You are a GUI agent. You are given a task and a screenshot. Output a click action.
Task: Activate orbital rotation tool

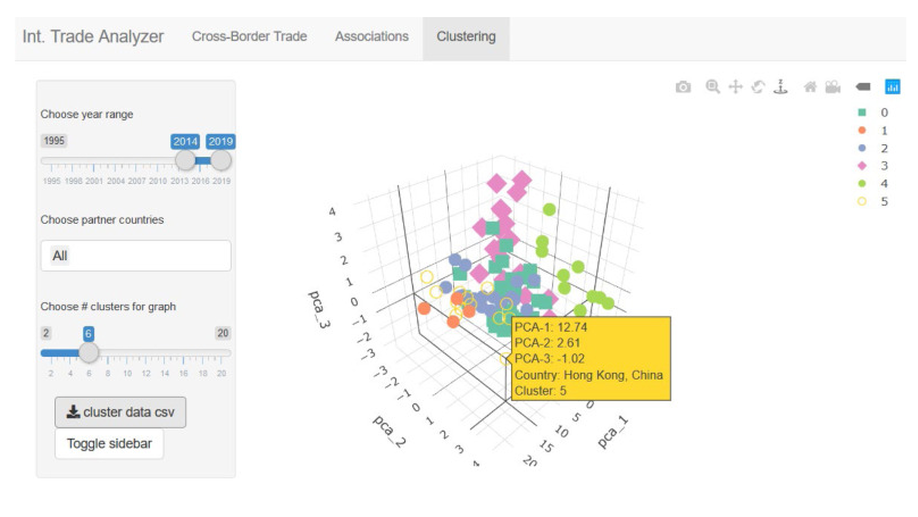click(x=758, y=87)
